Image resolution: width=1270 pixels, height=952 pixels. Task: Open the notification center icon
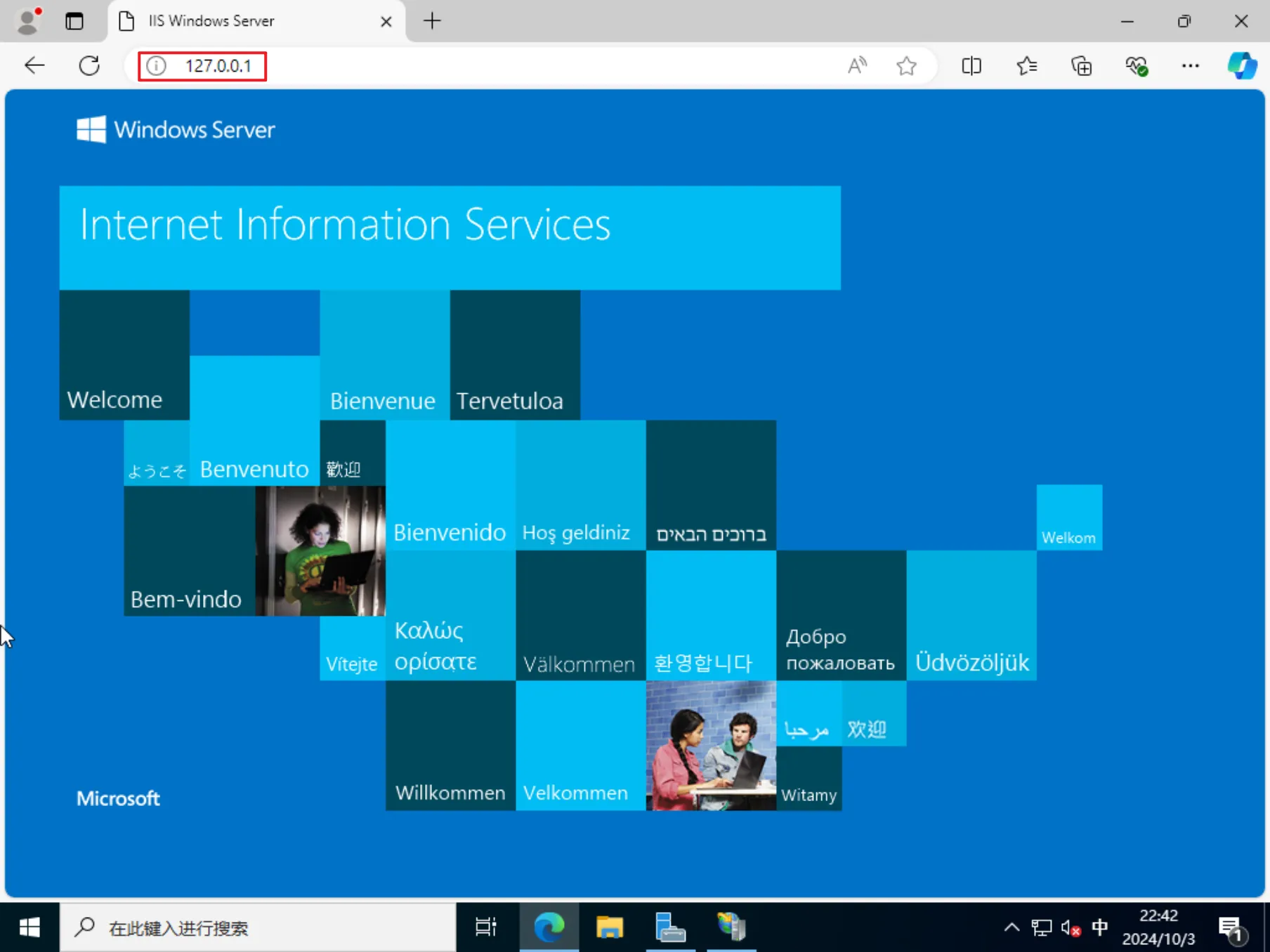click(x=1233, y=930)
